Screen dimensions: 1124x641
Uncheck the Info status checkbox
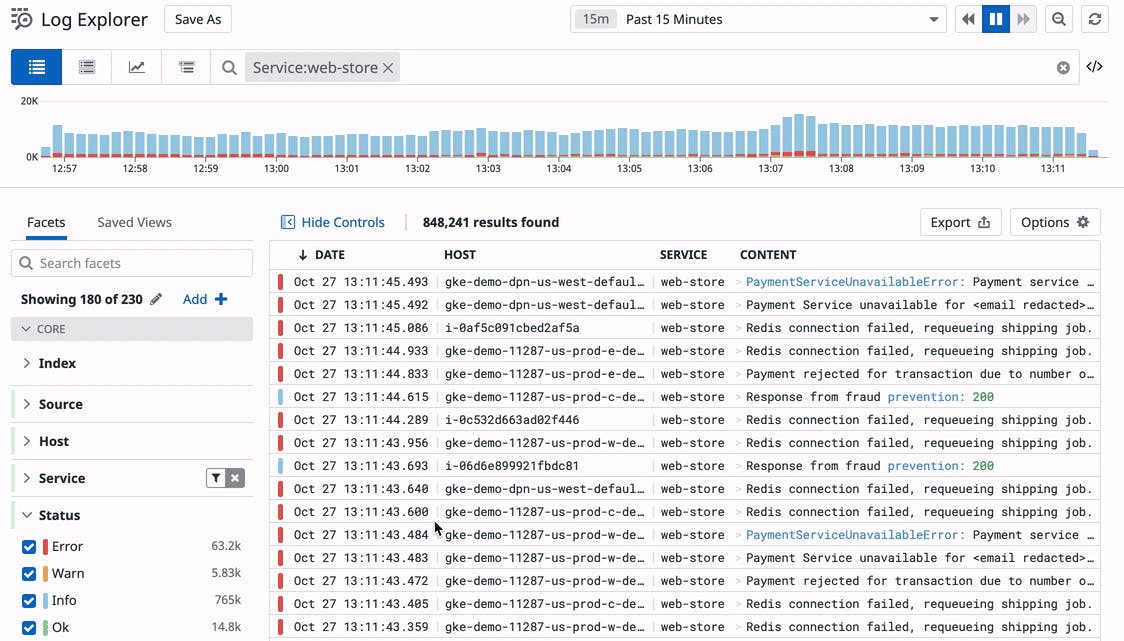[x=29, y=600]
